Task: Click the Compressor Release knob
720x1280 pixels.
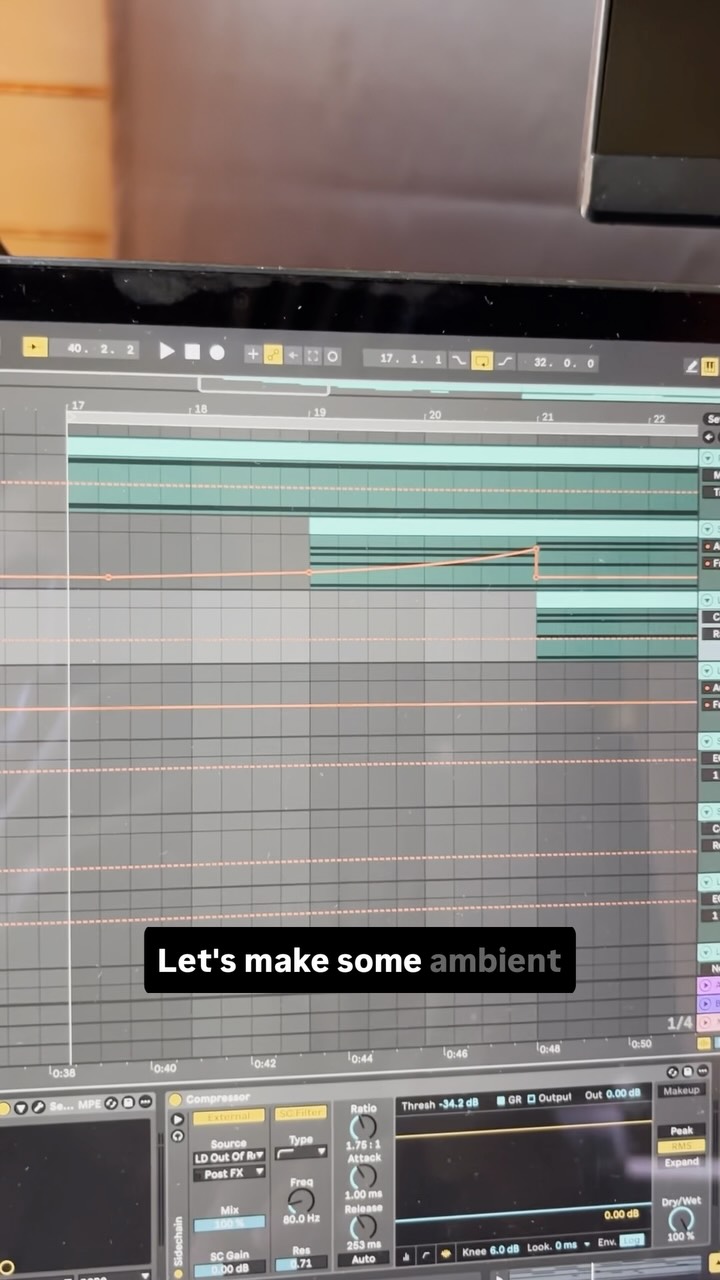Action: point(363,1226)
